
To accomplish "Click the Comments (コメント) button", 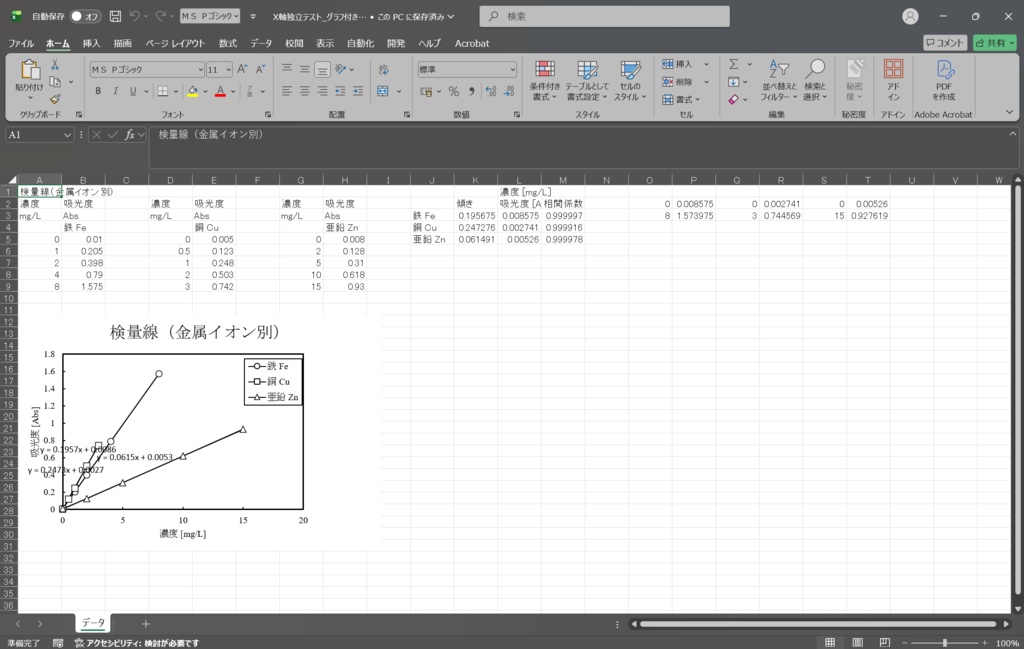I will tap(945, 42).
